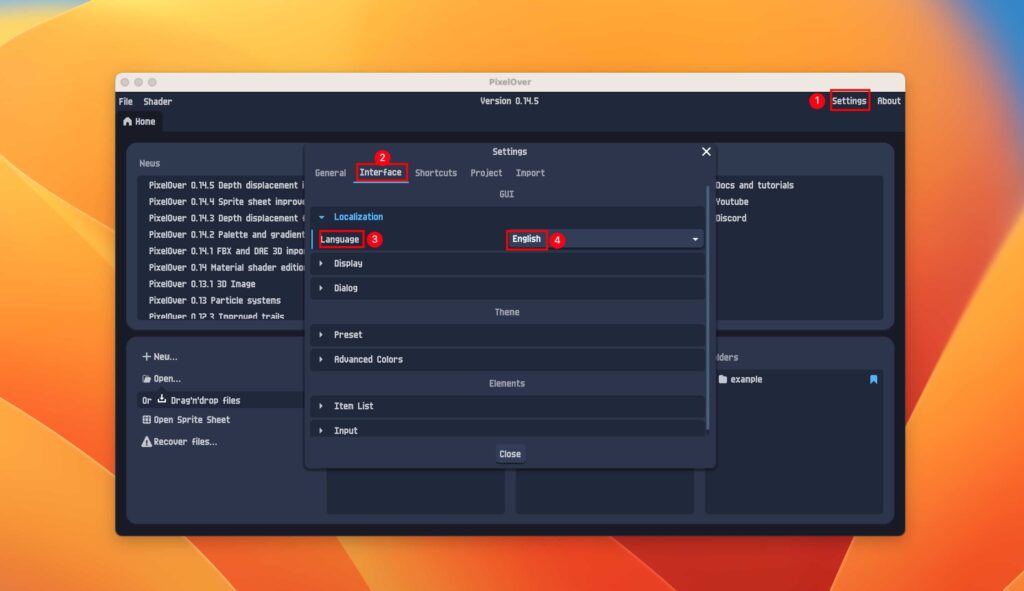Open the File menu

[x=124, y=101]
